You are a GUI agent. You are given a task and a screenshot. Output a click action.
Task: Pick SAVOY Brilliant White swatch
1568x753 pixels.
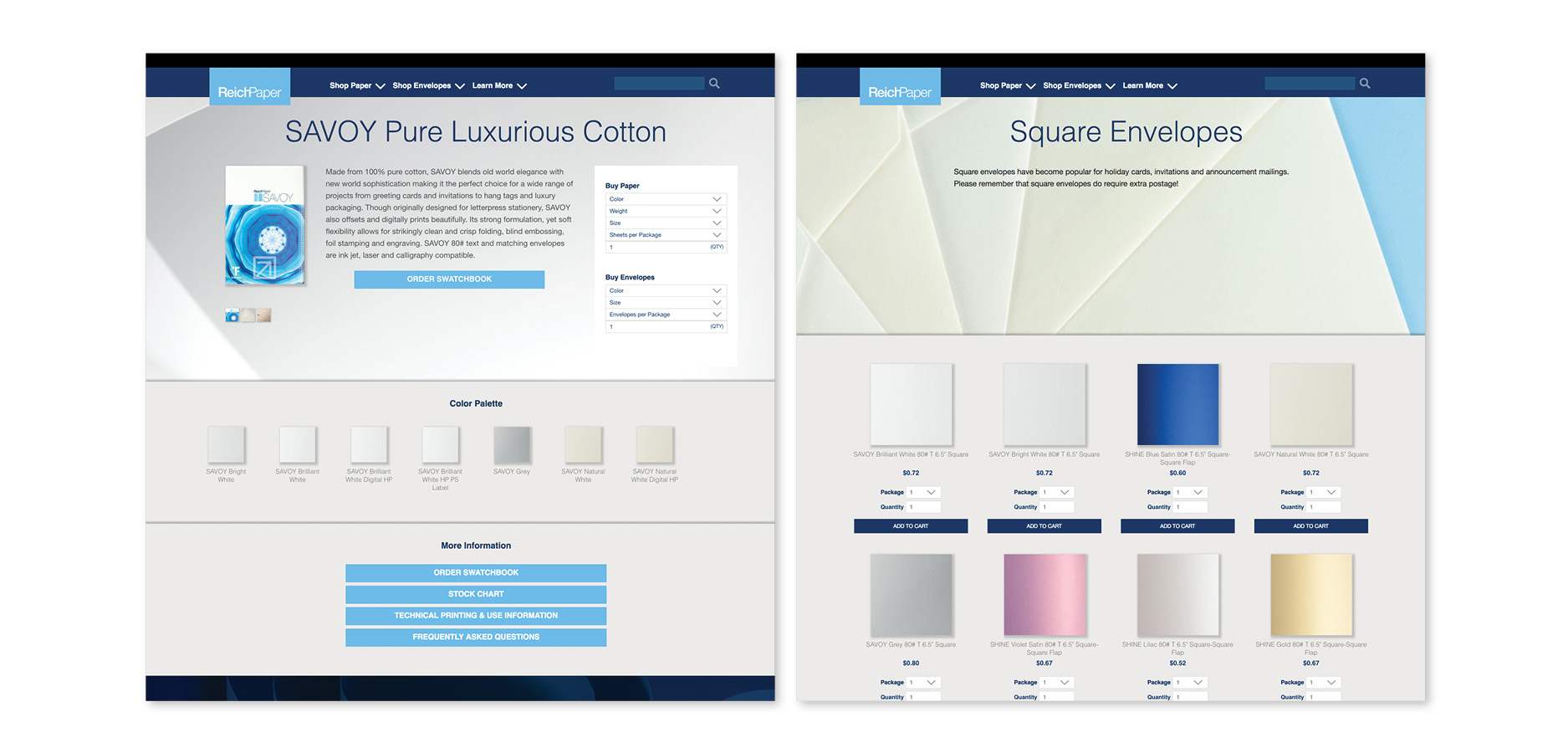[297, 444]
